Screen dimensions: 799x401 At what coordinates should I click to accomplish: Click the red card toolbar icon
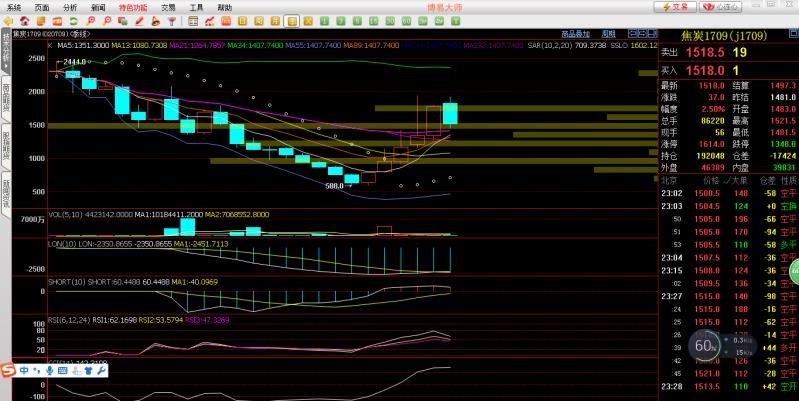click(57, 21)
